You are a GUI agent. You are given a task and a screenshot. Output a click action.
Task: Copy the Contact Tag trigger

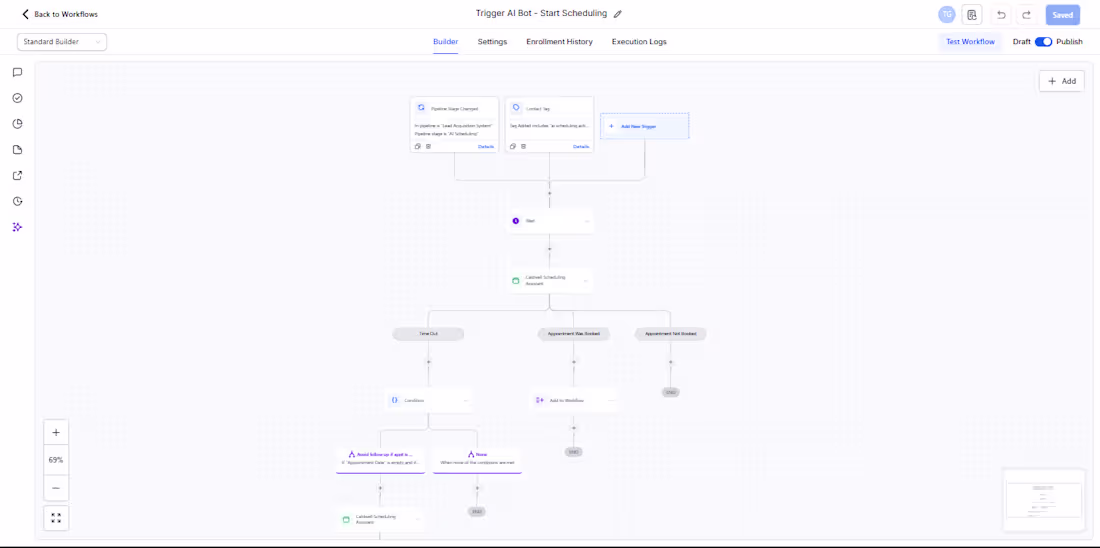pos(513,147)
